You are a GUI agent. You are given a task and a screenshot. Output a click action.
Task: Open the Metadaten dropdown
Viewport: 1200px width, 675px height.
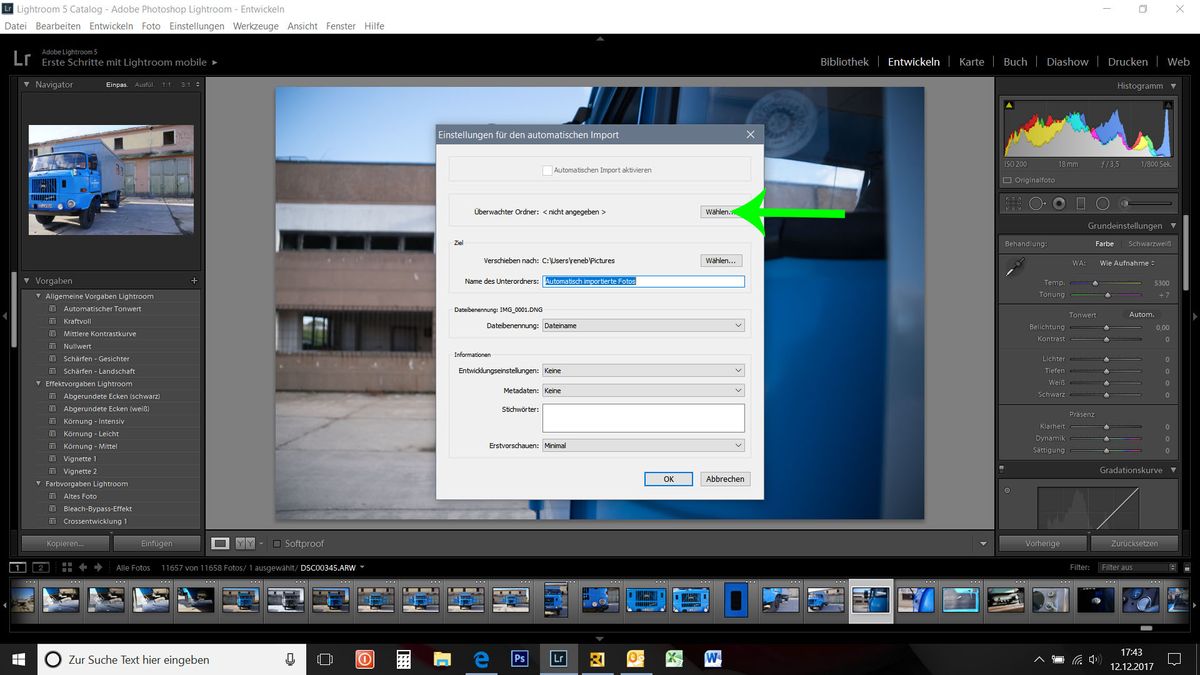(643, 390)
